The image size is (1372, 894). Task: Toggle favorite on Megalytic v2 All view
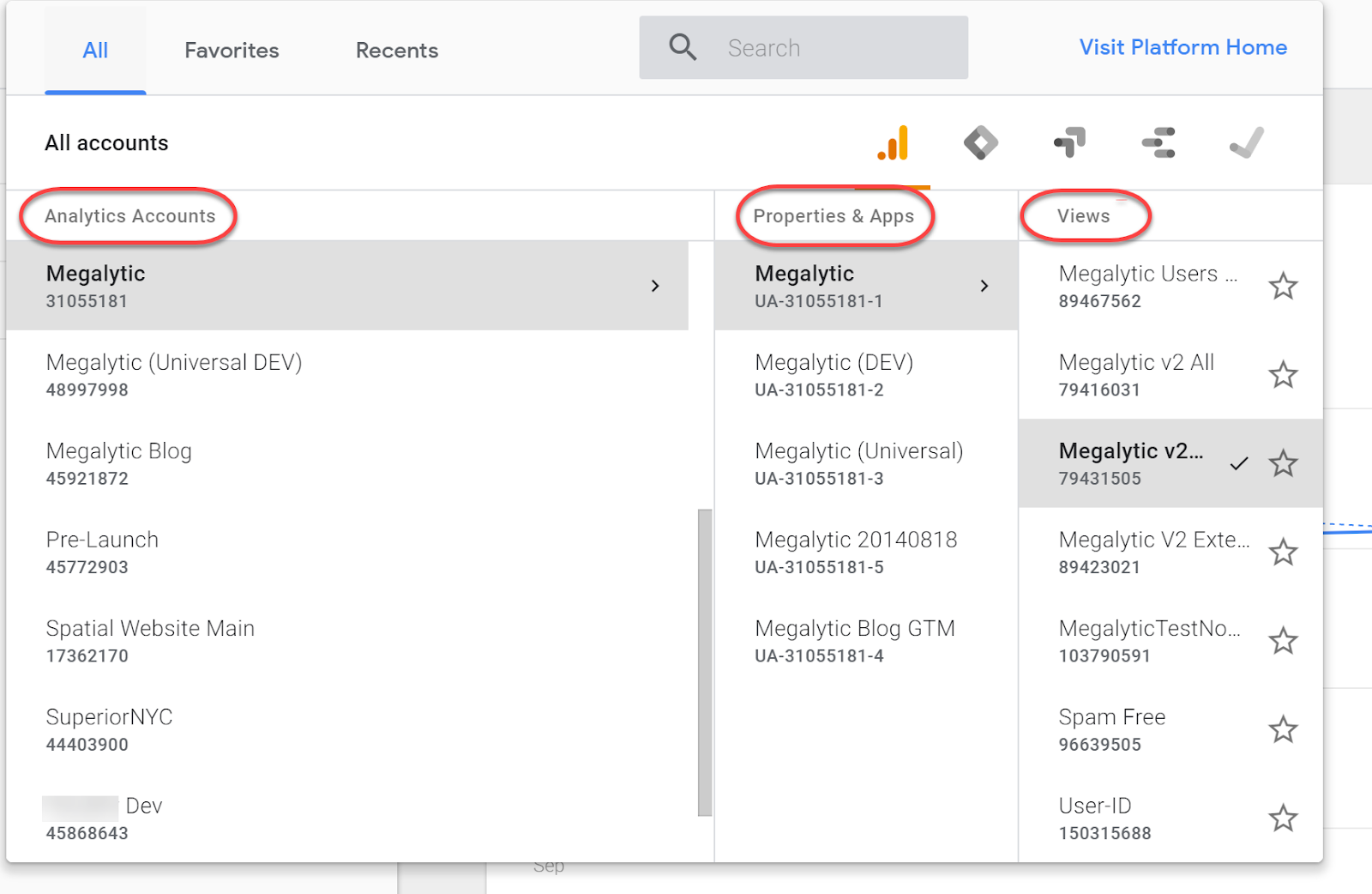(1284, 374)
